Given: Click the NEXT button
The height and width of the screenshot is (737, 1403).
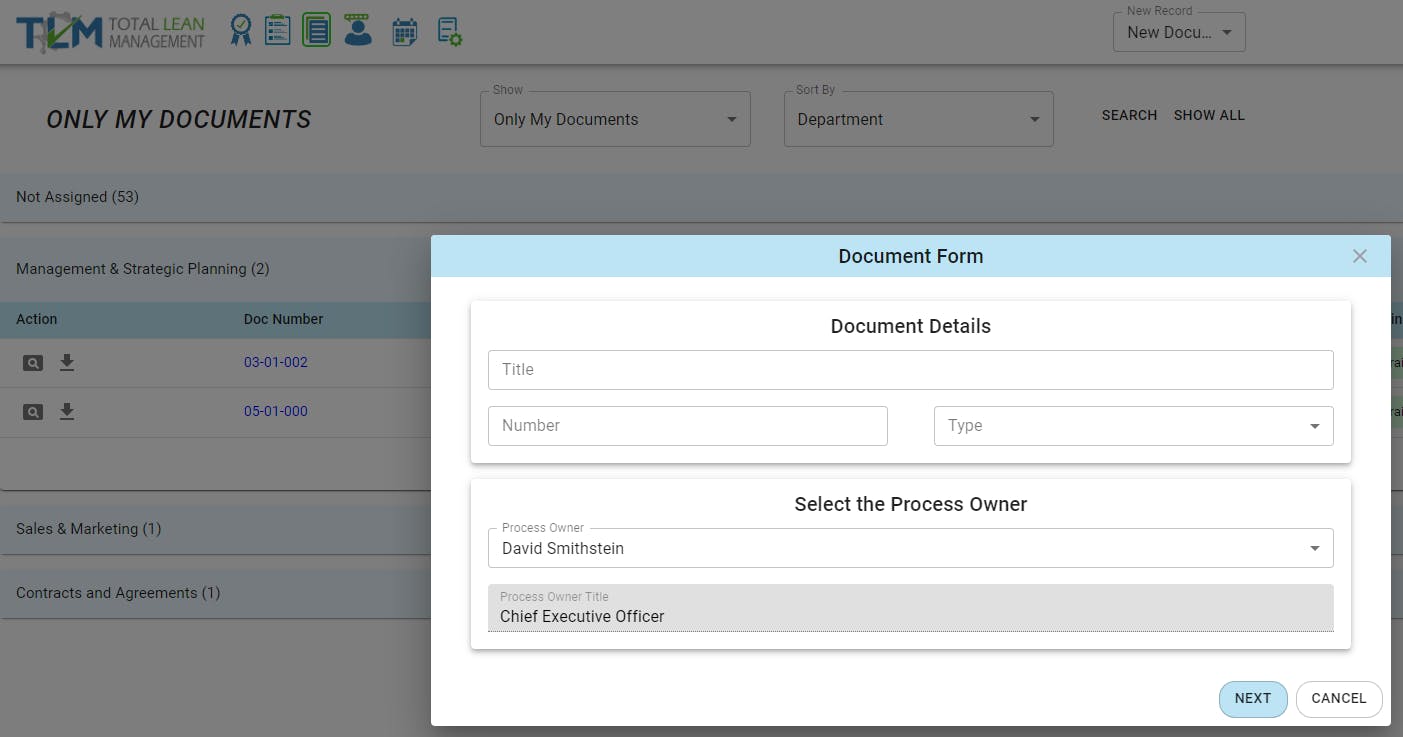Looking at the screenshot, I should pyautogui.click(x=1252, y=699).
